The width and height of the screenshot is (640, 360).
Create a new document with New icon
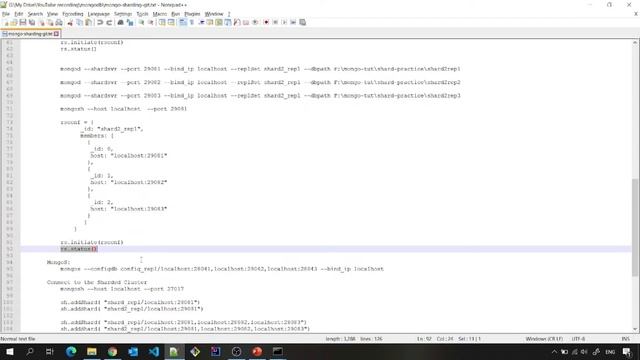[6, 22]
